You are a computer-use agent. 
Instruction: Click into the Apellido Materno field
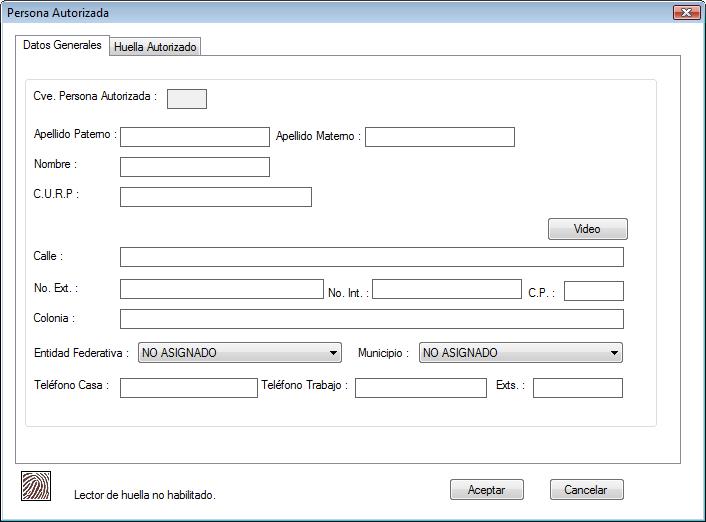pos(439,137)
